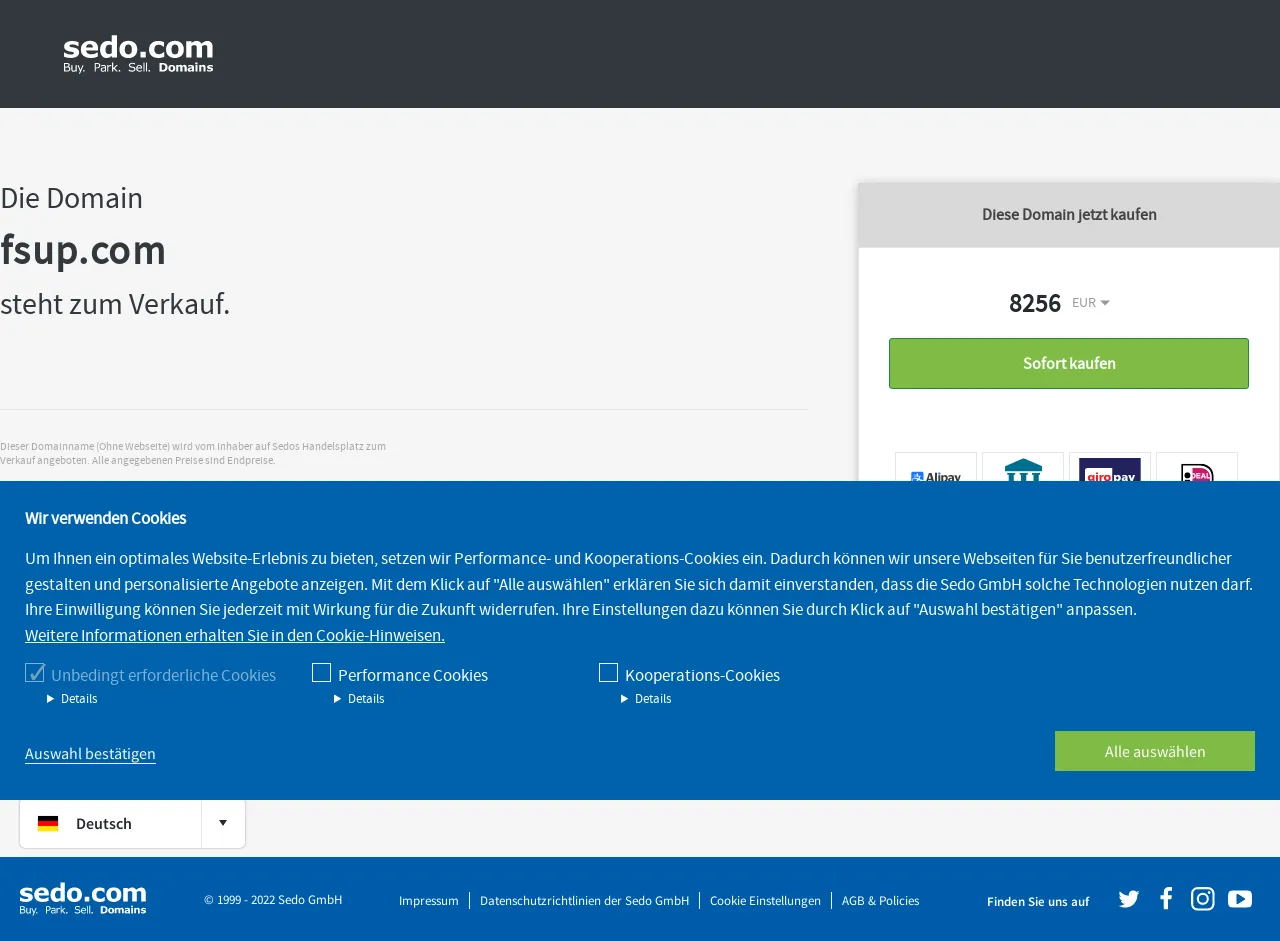Select the iDEAL payment icon

coord(1197,468)
